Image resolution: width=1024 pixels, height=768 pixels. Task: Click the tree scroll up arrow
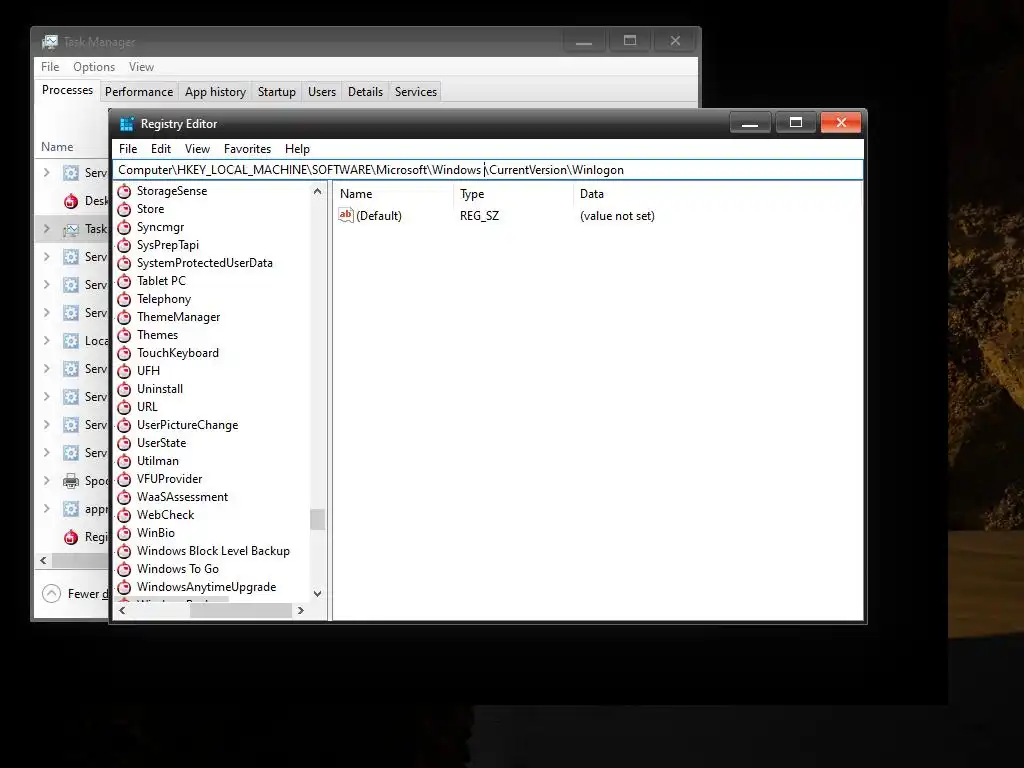[317, 191]
